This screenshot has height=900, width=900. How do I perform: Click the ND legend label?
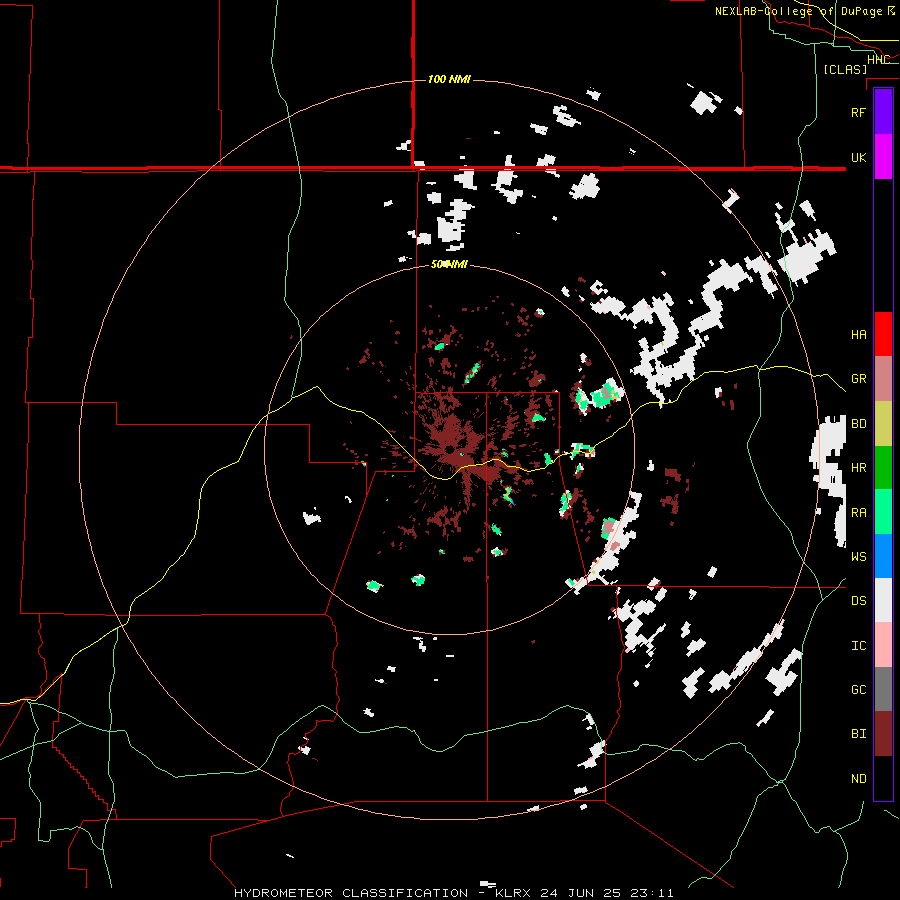pyautogui.click(x=859, y=779)
